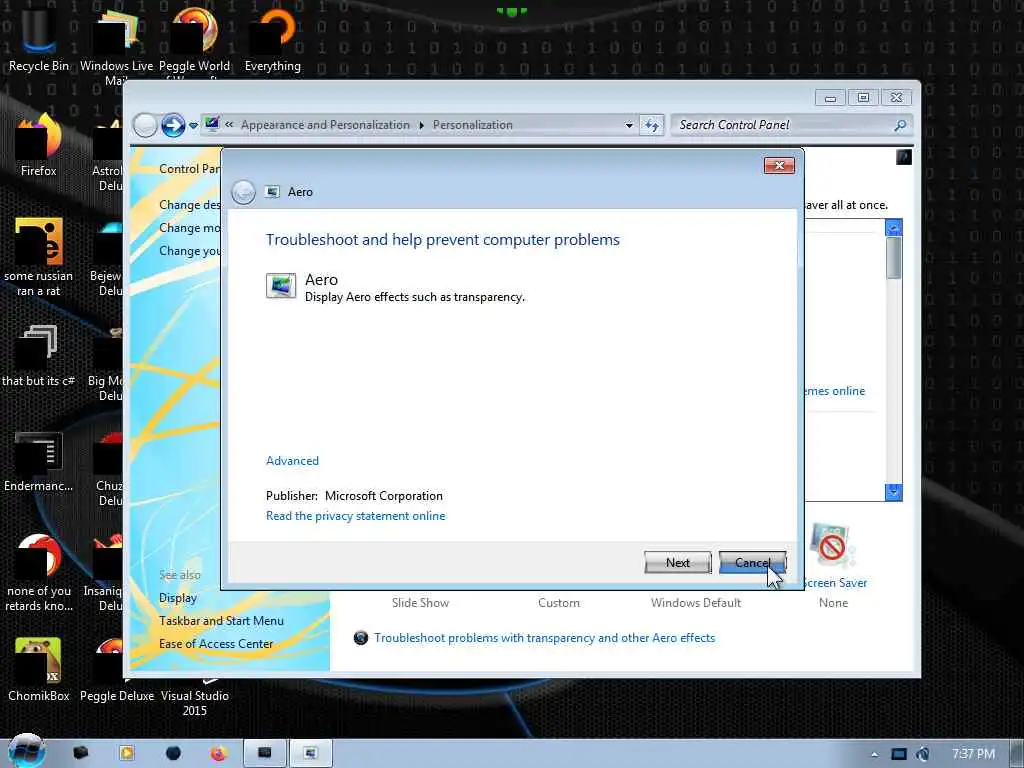Select the Endermanc... desktop icon
This screenshot has height=768, width=1024.
coord(38,461)
